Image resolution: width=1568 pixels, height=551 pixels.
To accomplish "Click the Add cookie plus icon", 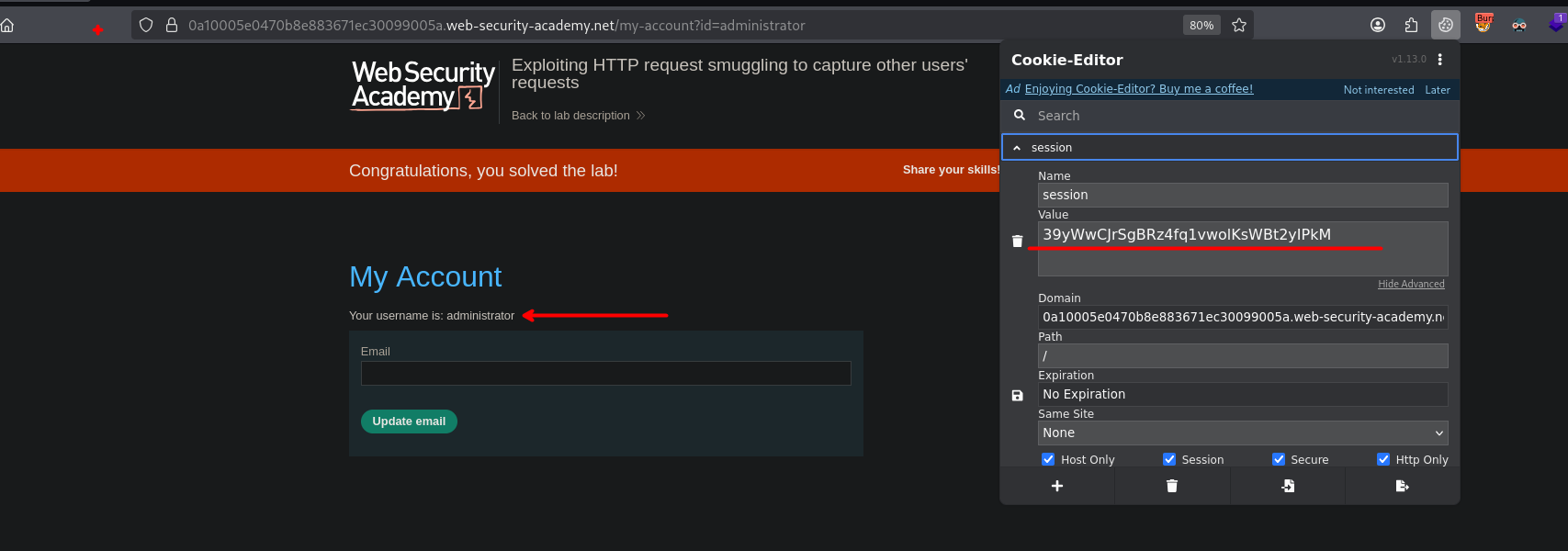I will tap(1057, 486).
